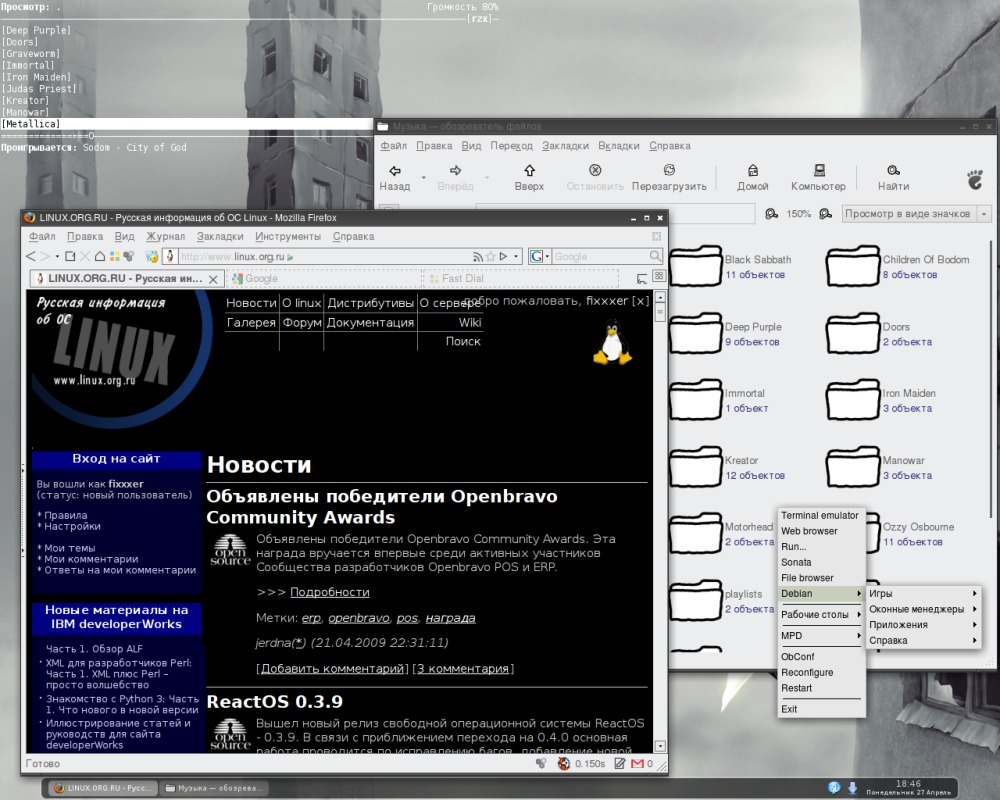Open Переход menu in file browser
The width and height of the screenshot is (1000, 800).
511,146
